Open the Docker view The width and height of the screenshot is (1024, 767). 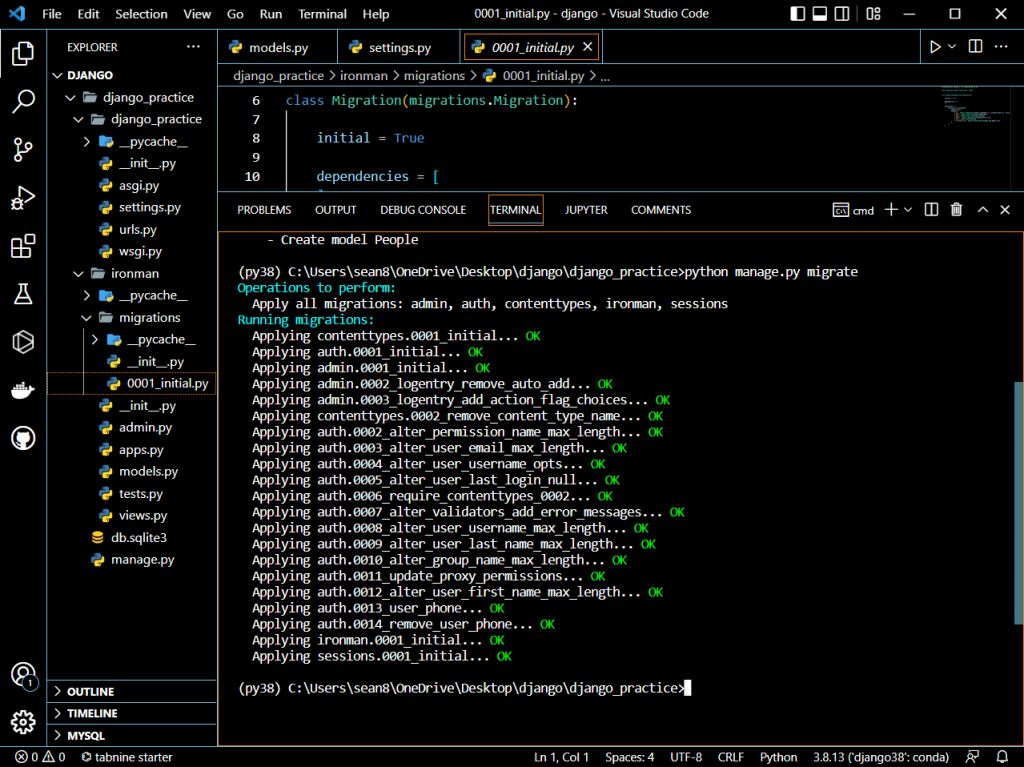(23, 390)
